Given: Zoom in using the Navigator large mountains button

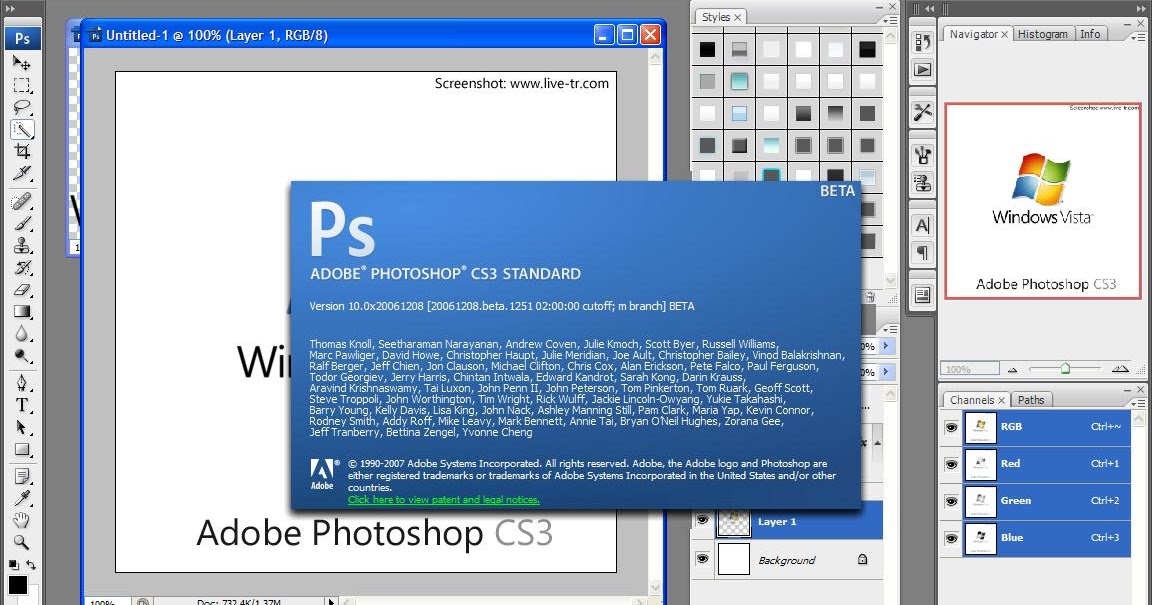Looking at the screenshot, I should tap(1120, 369).
